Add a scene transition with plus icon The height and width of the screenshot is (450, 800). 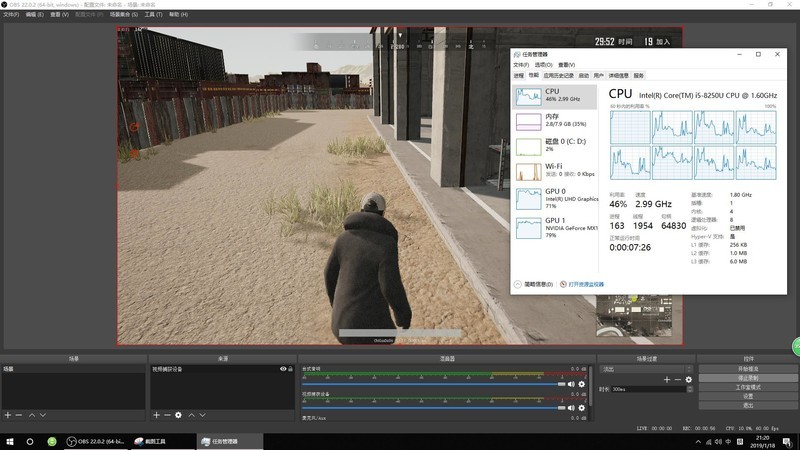pos(667,380)
